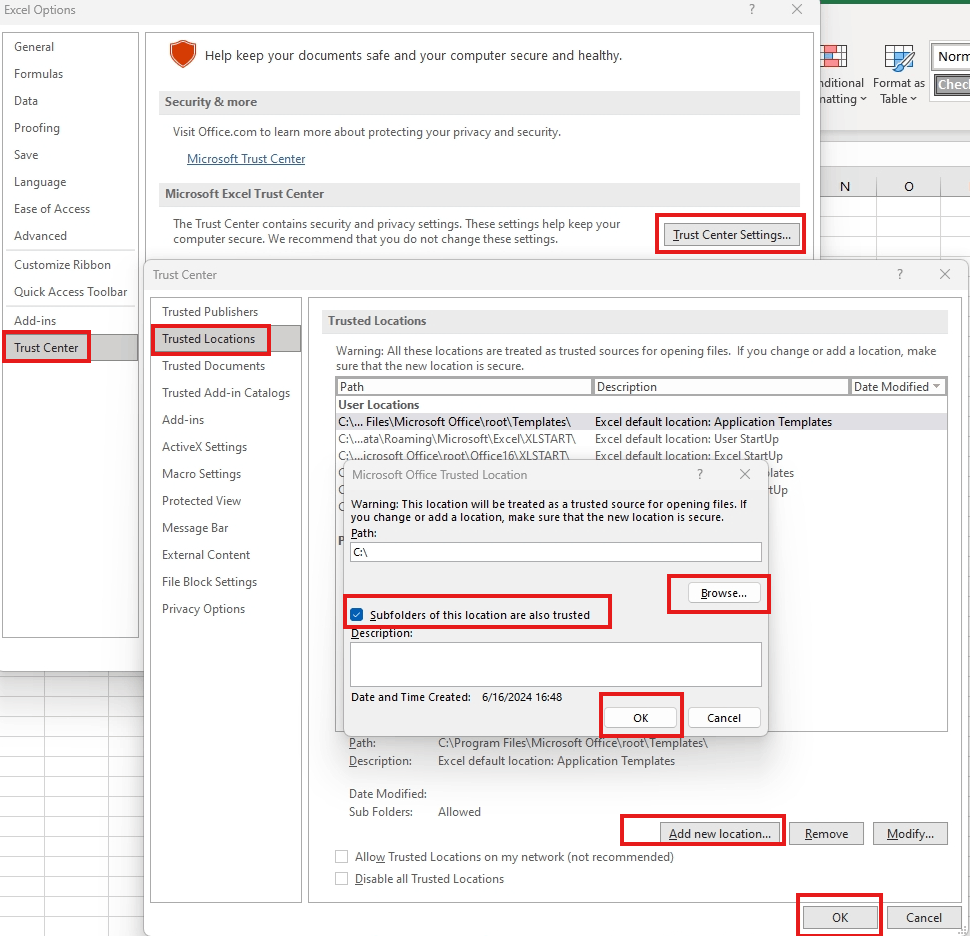Screen dimensions: 971x937
Task: Select the Data options category
Action: click(26, 101)
